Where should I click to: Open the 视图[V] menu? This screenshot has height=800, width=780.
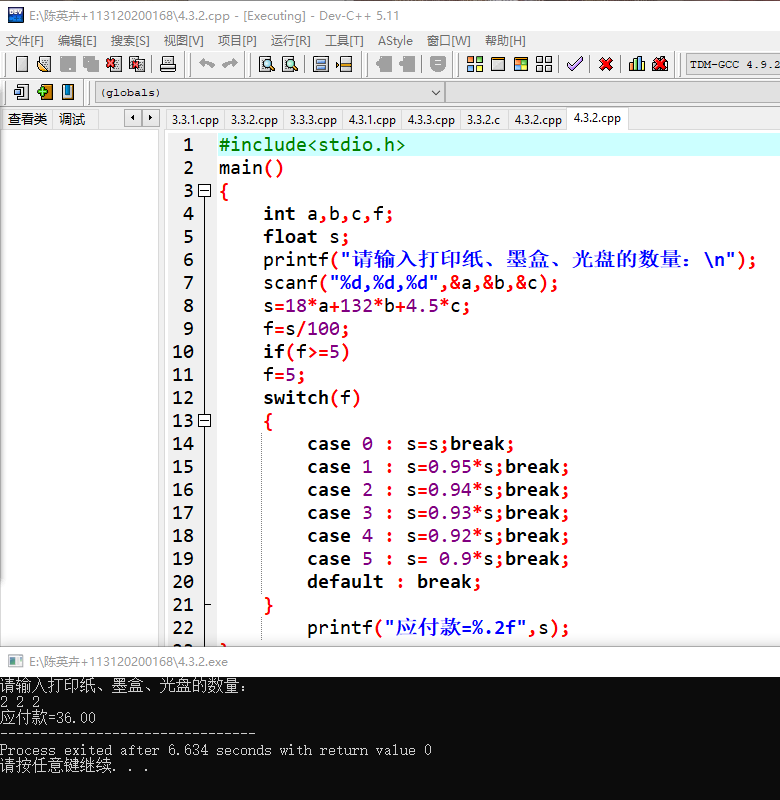pos(183,41)
